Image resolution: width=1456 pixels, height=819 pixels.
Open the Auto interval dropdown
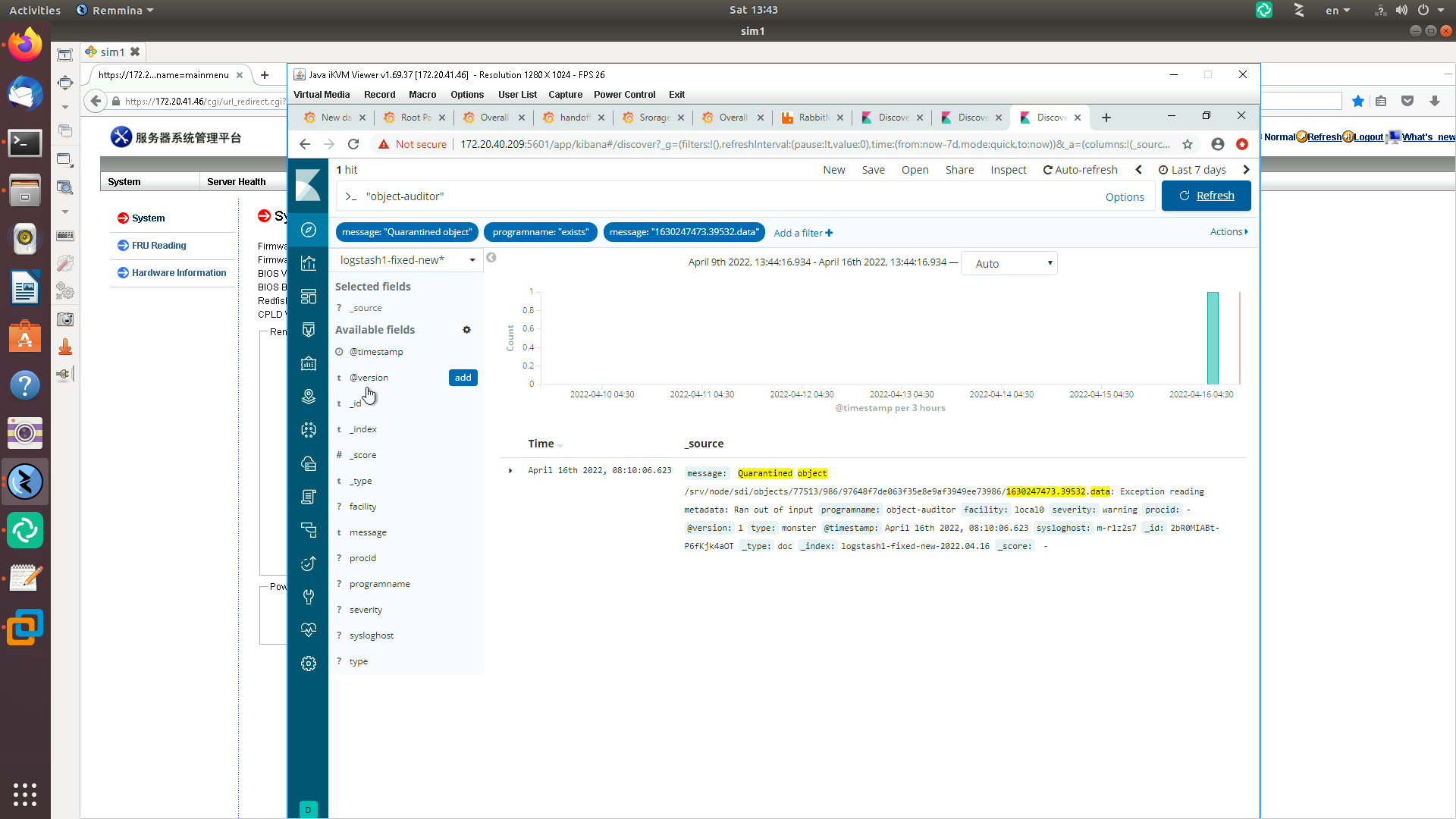(x=1009, y=264)
